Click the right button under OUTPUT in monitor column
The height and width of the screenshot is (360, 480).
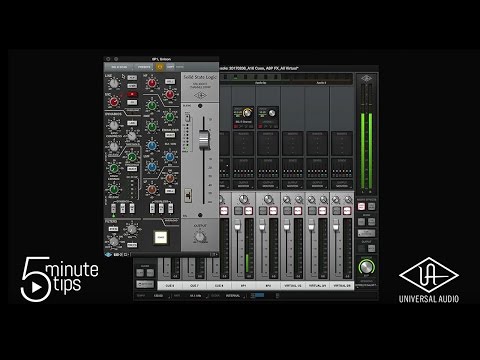click(371, 248)
